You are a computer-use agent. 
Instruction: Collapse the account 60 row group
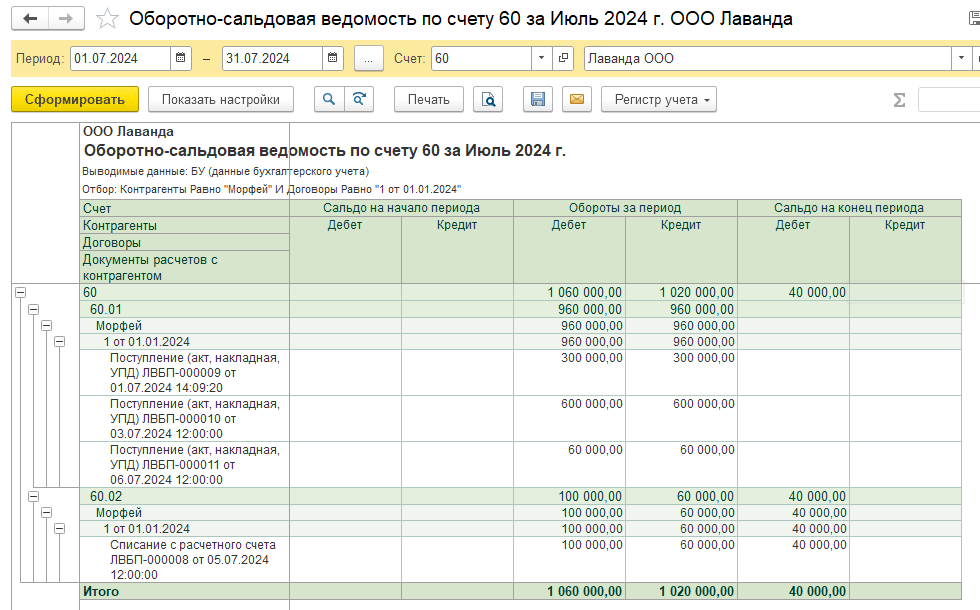click(x=21, y=292)
